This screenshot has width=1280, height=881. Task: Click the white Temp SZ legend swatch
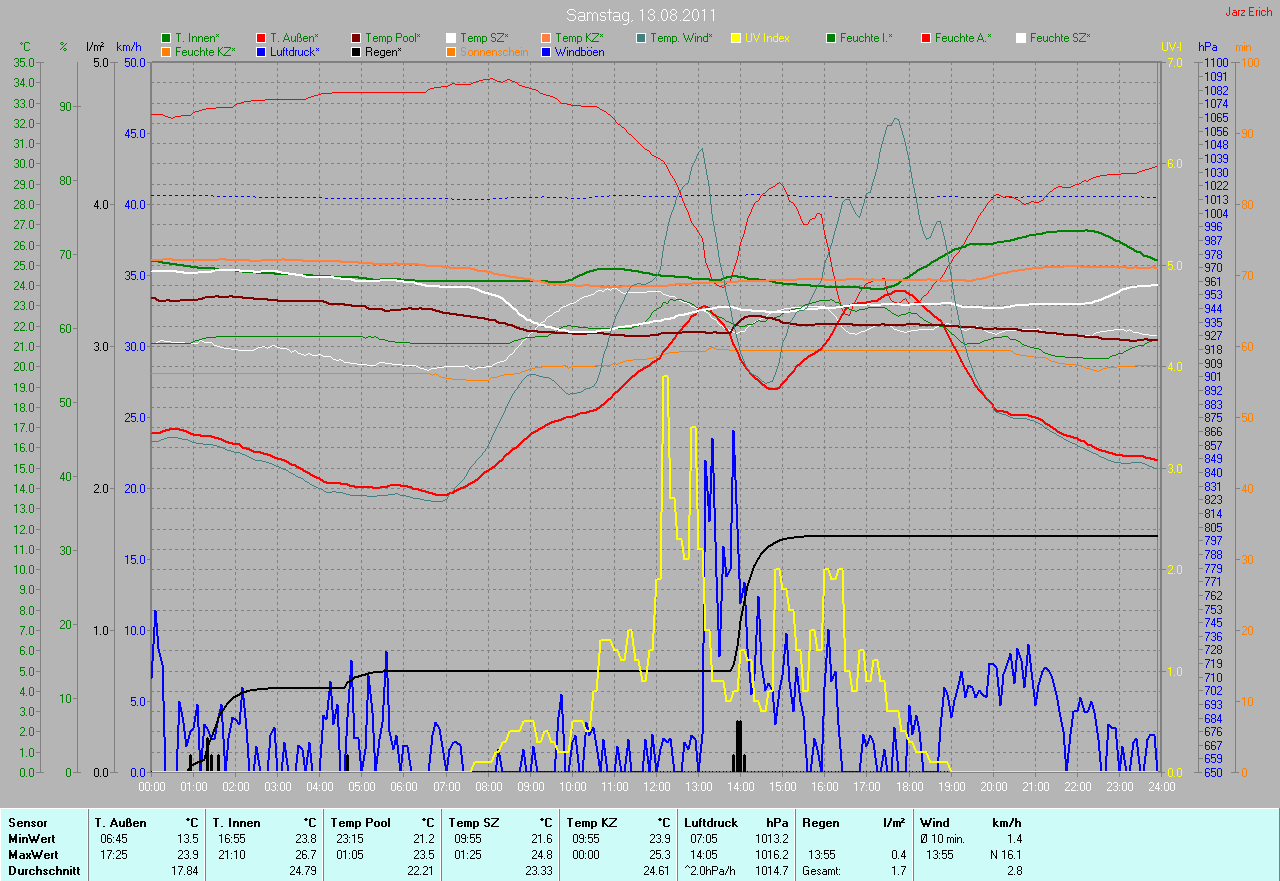tap(451, 38)
